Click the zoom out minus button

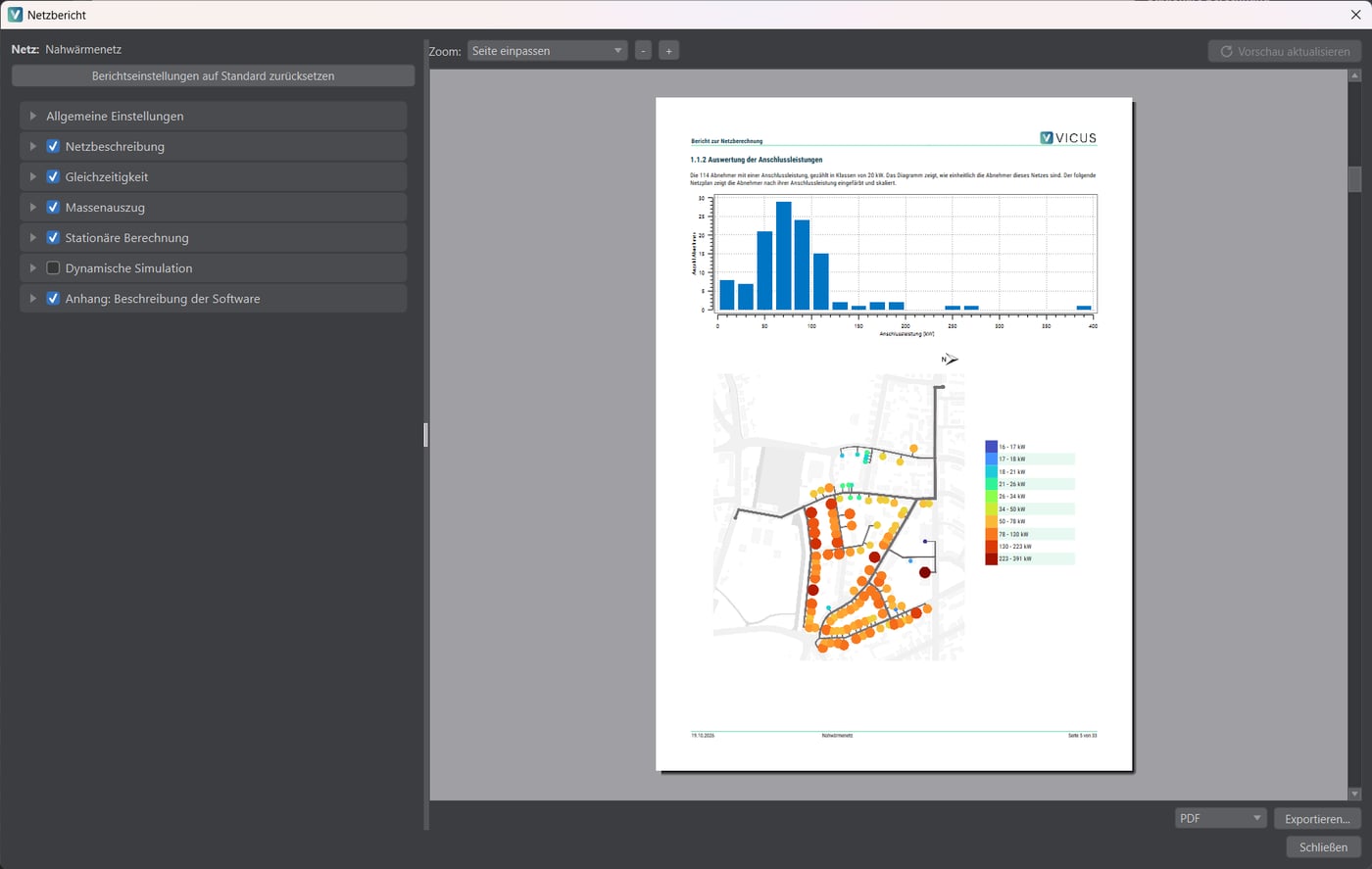tap(643, 51)
